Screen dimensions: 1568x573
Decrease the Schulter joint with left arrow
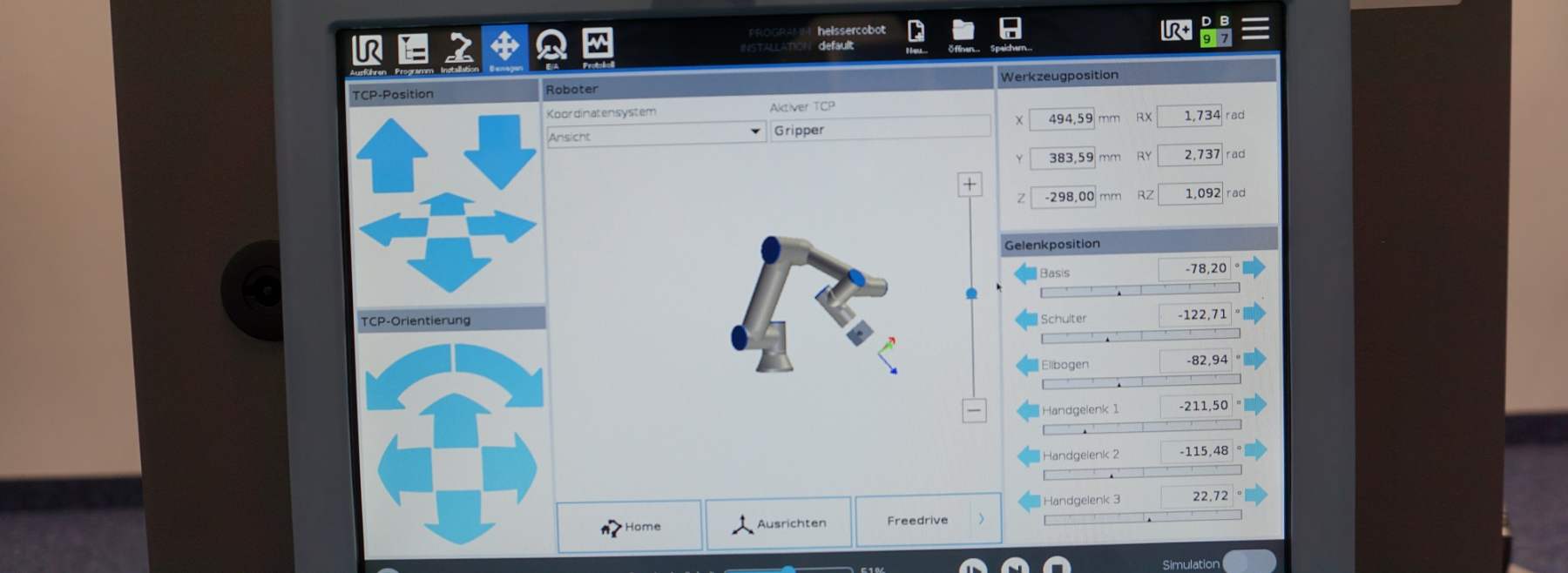pyautogui.click(x=1026, y=319)
